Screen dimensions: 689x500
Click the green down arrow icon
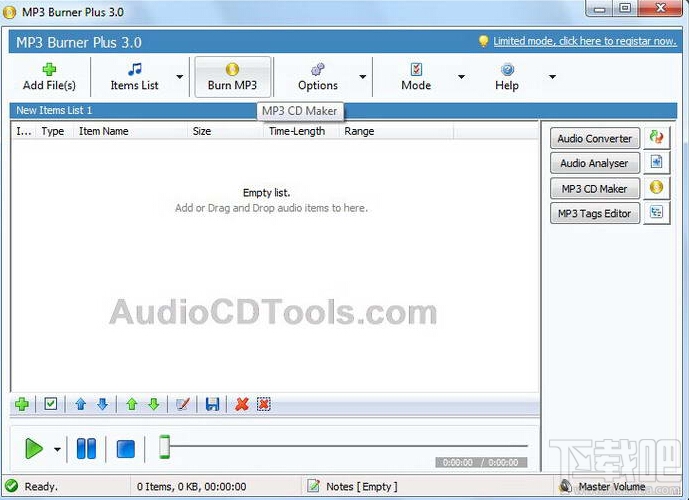pos(154,404)
